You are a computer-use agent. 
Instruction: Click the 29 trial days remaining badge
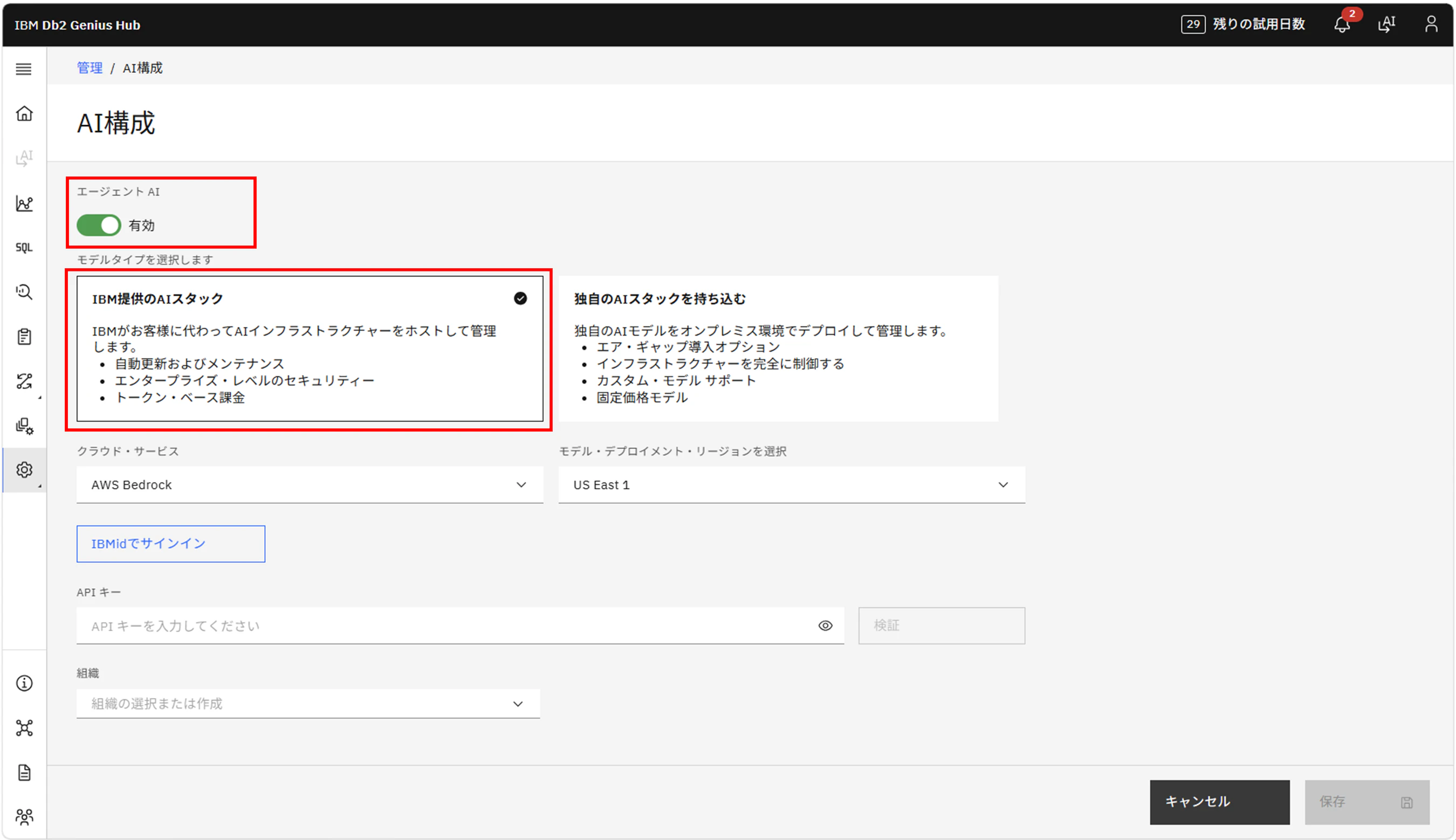click(x=1193, y=24)
